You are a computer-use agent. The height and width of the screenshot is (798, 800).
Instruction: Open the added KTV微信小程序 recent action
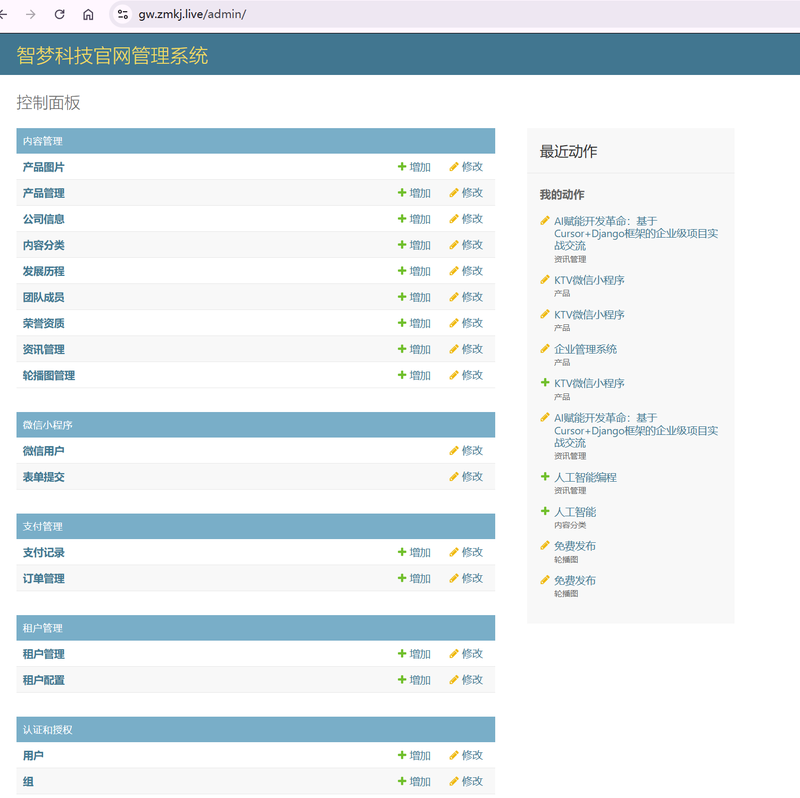(x=589, y=383)
